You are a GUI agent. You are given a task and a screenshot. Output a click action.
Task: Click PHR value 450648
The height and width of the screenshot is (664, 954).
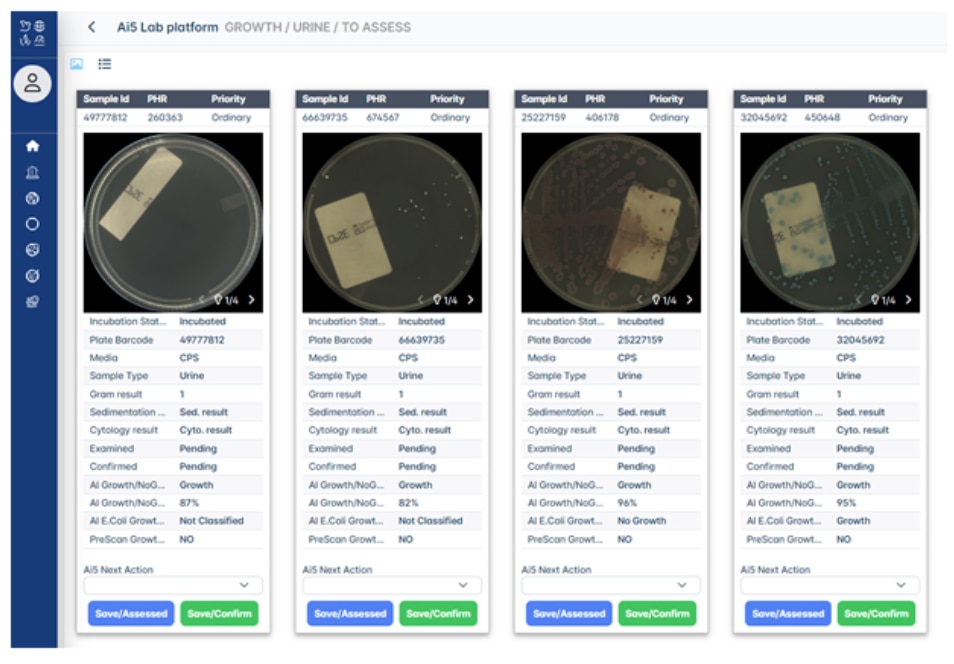pyautogui.click(x=822, y=117)
